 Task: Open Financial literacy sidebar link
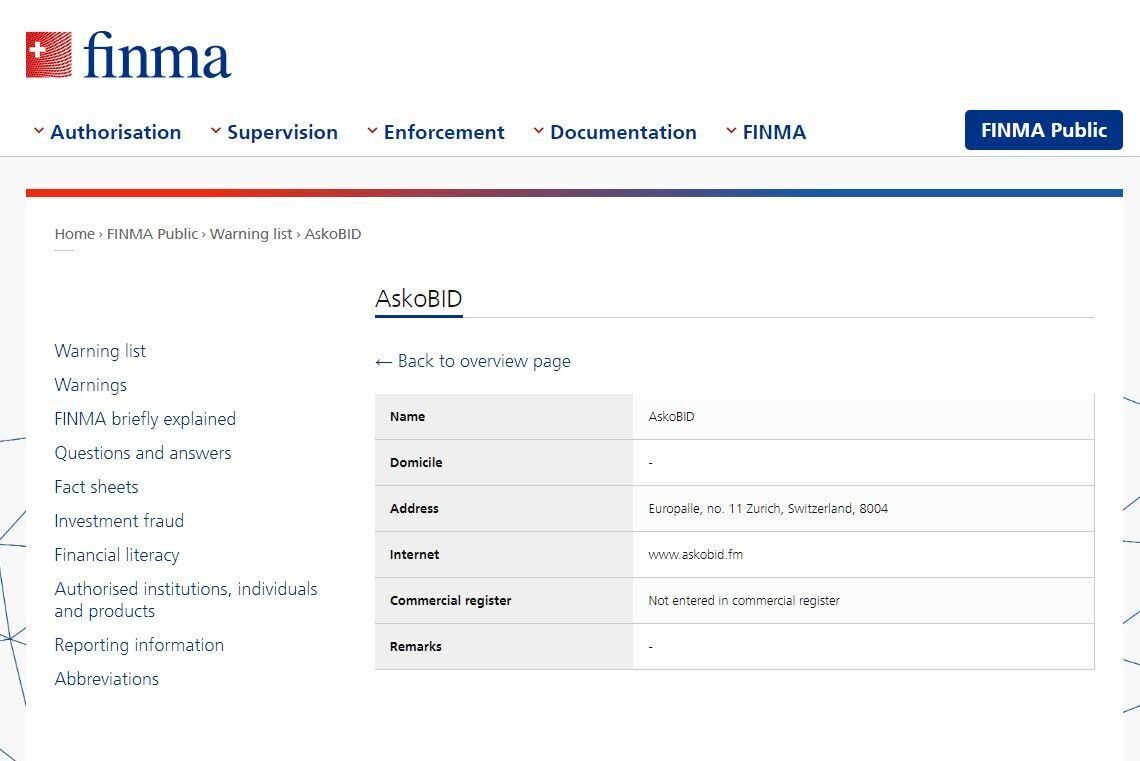(x=117, y=555)
